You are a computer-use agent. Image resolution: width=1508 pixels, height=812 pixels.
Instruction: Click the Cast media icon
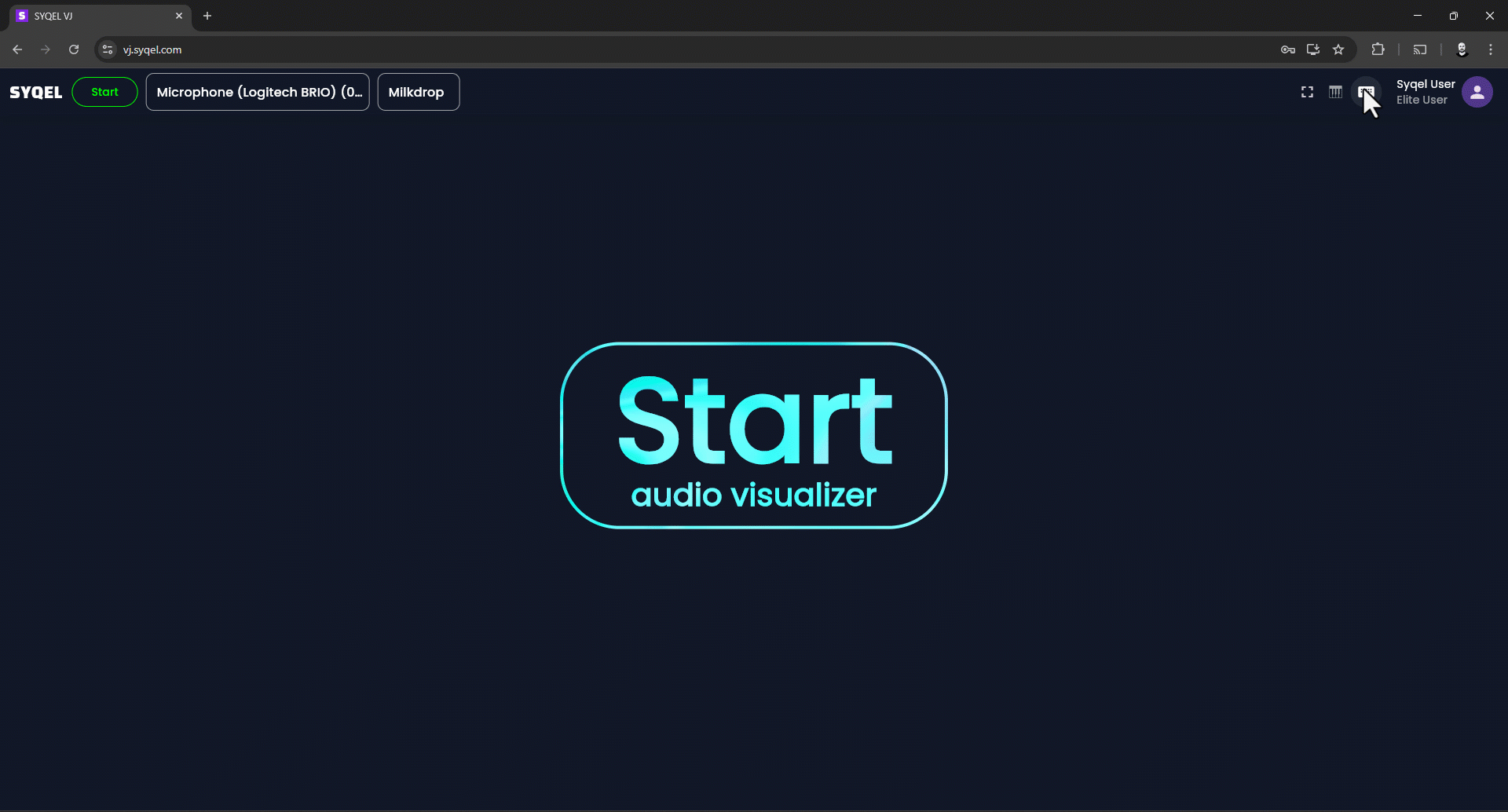pyautogui.click(x=1419, y=49)
